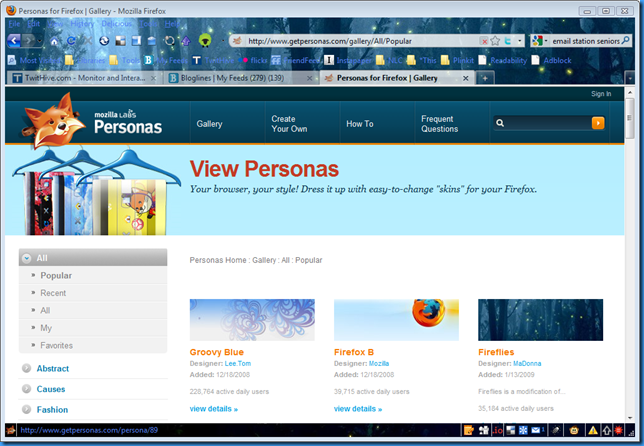644x446 pixels.
Task: Select Popular in the All category
Action: [x=56, y=276]
